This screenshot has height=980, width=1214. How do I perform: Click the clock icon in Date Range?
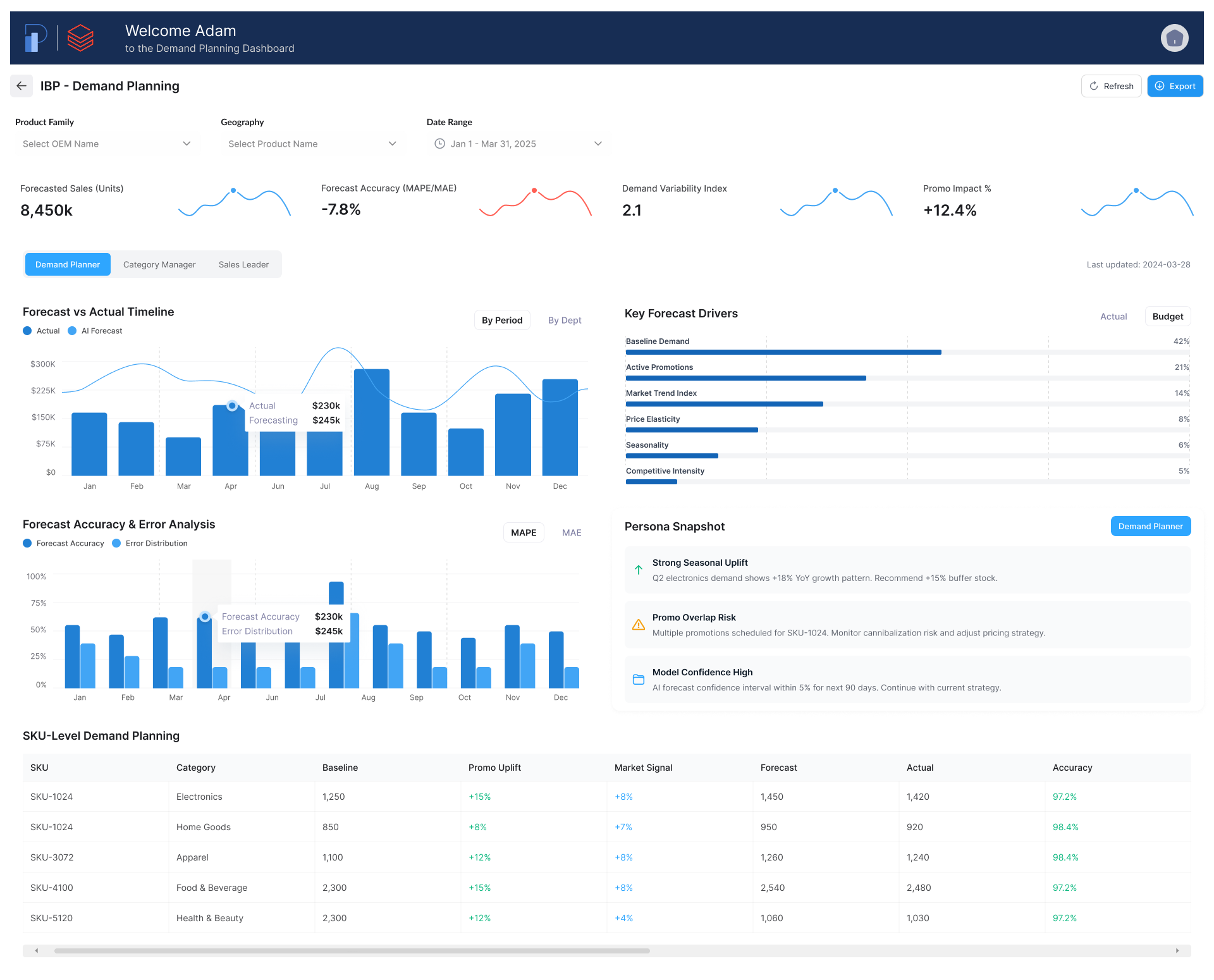(x=440, y=144)
